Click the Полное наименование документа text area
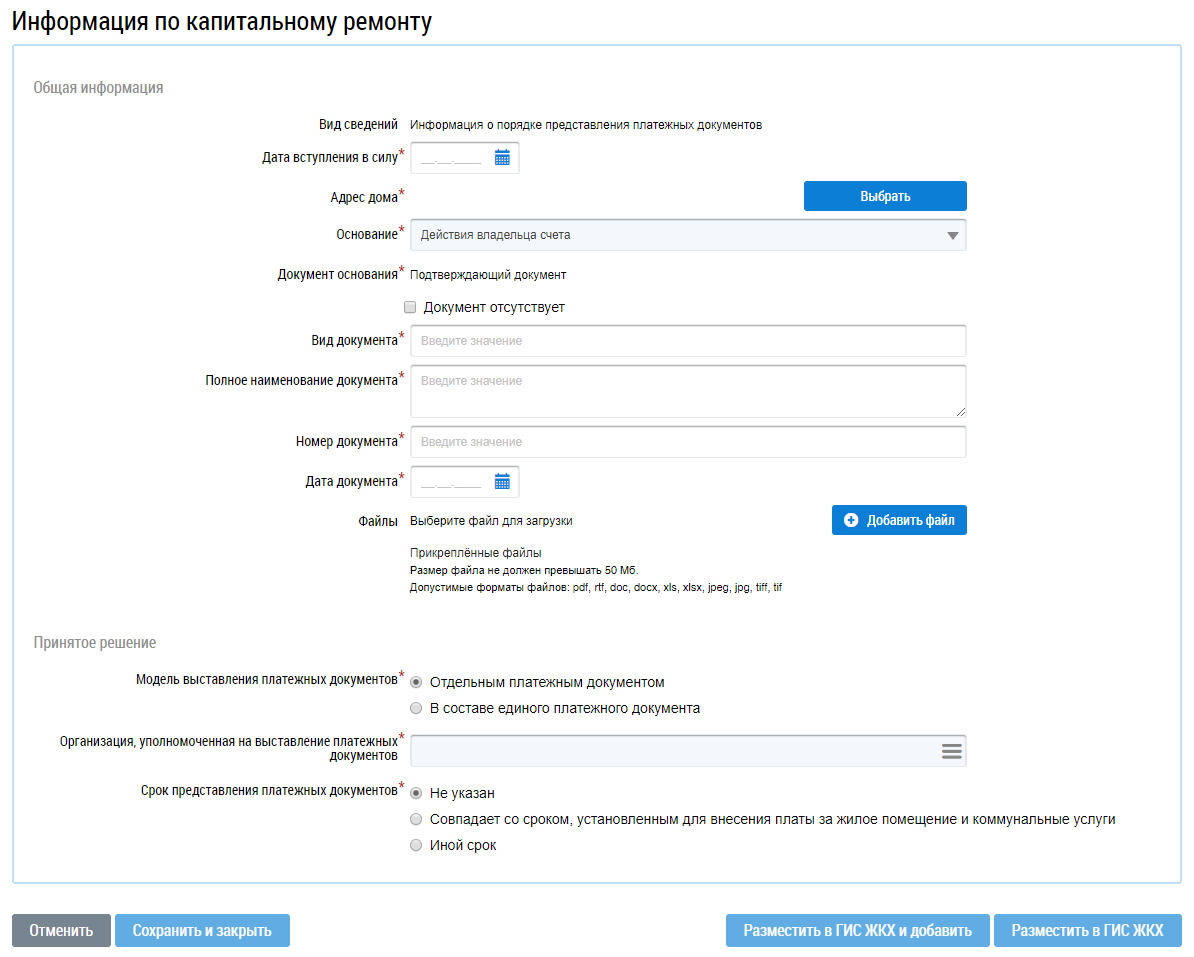 tap(688, 391)
